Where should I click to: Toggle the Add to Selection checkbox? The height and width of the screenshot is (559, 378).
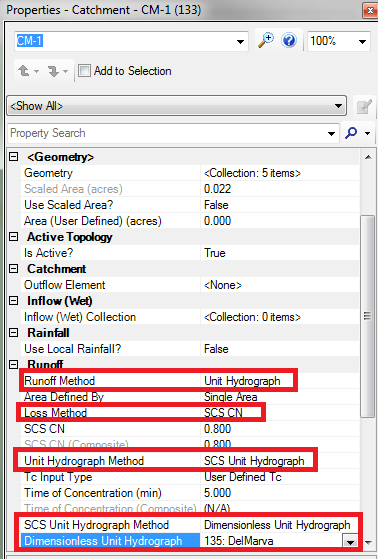84,71
